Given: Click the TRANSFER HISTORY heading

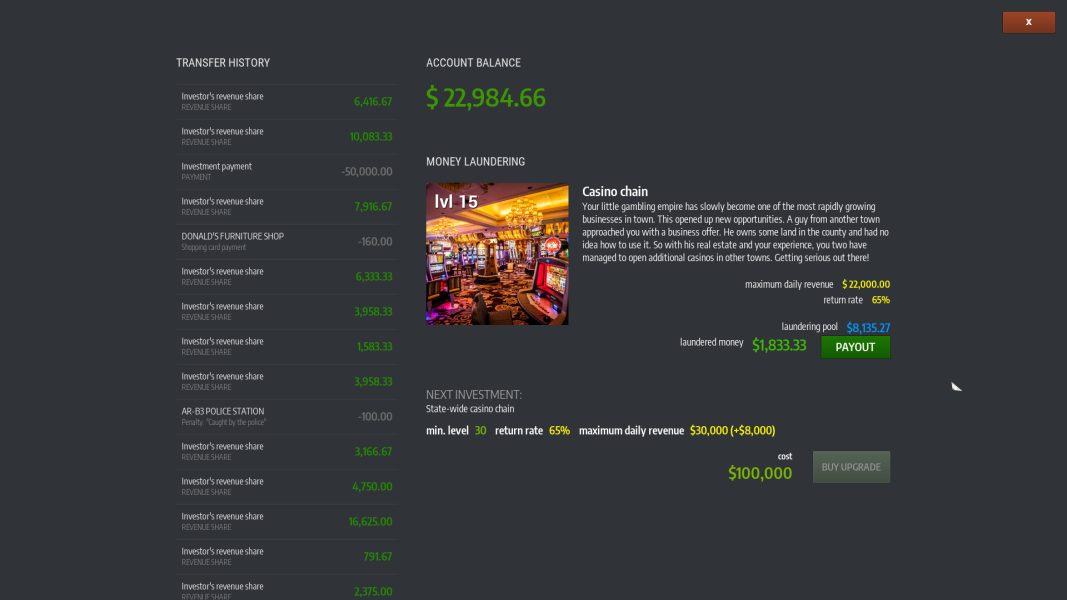Looking at the screenshot, I should [x=223, y=63].
